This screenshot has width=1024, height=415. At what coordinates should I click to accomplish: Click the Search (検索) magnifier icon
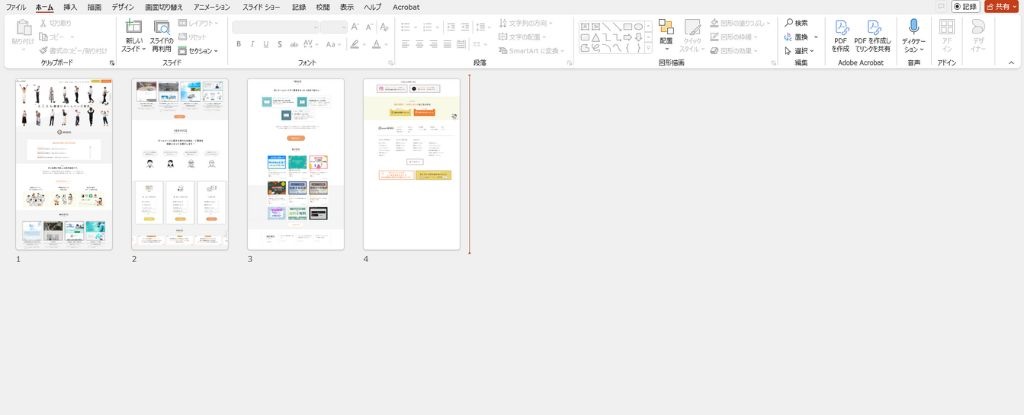(x=789, y=23)
